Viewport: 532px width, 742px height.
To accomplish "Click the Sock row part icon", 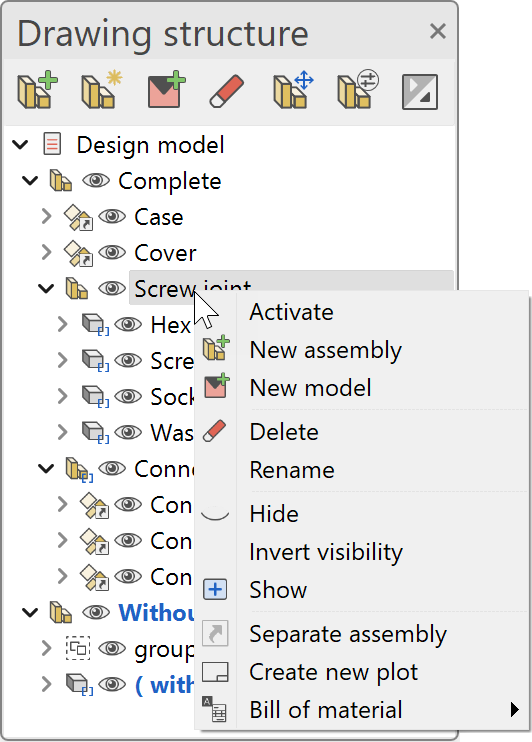I will click(95, 397).
